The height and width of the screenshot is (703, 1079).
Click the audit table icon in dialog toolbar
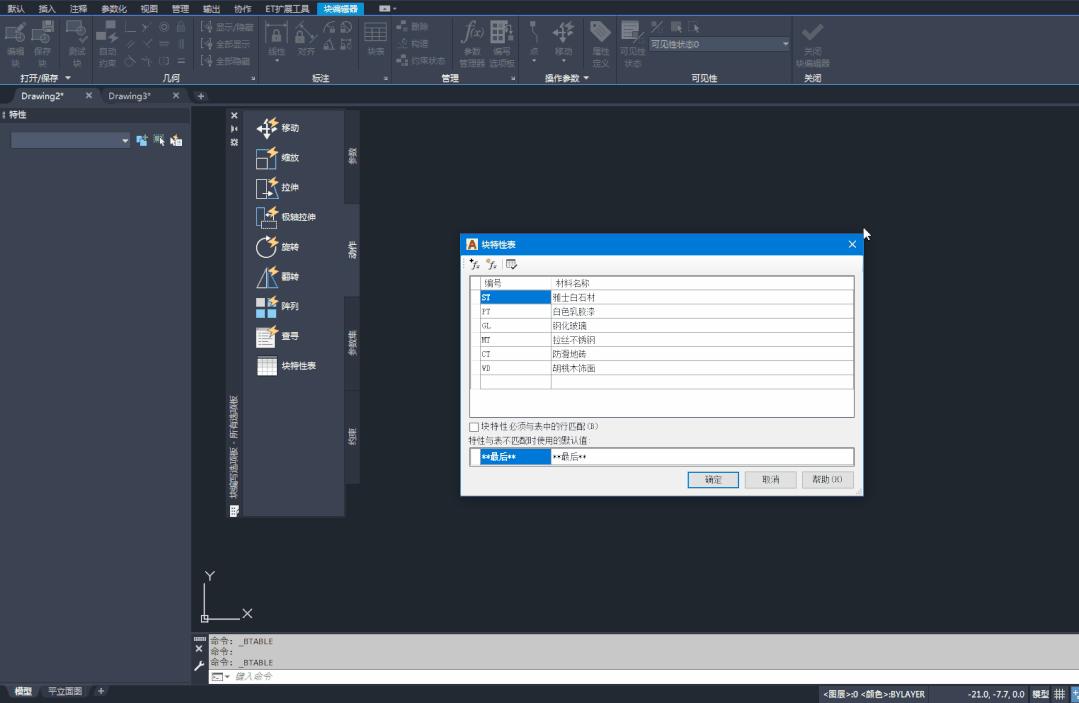512,264
